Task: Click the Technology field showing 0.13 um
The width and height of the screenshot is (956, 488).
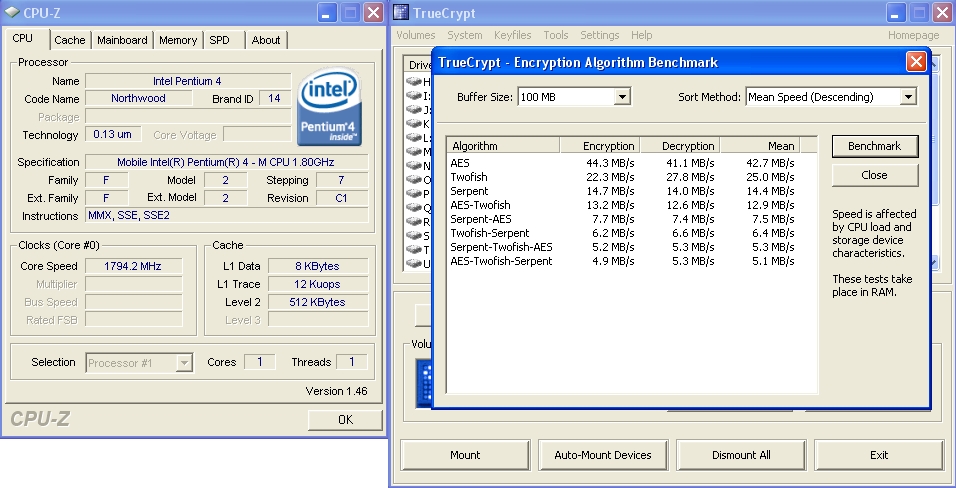Action: pos(113,134)
